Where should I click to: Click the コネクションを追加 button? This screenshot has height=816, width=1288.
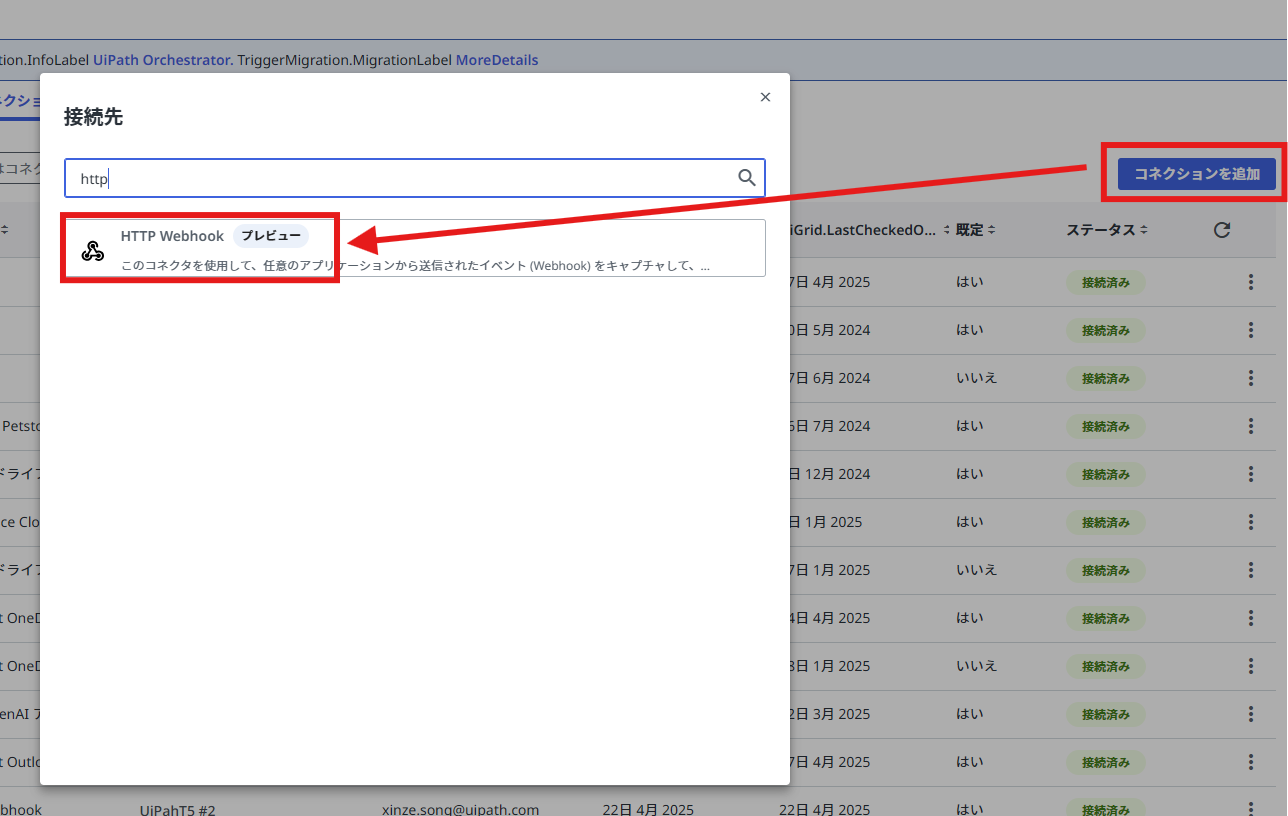(x=1196, y=173)
